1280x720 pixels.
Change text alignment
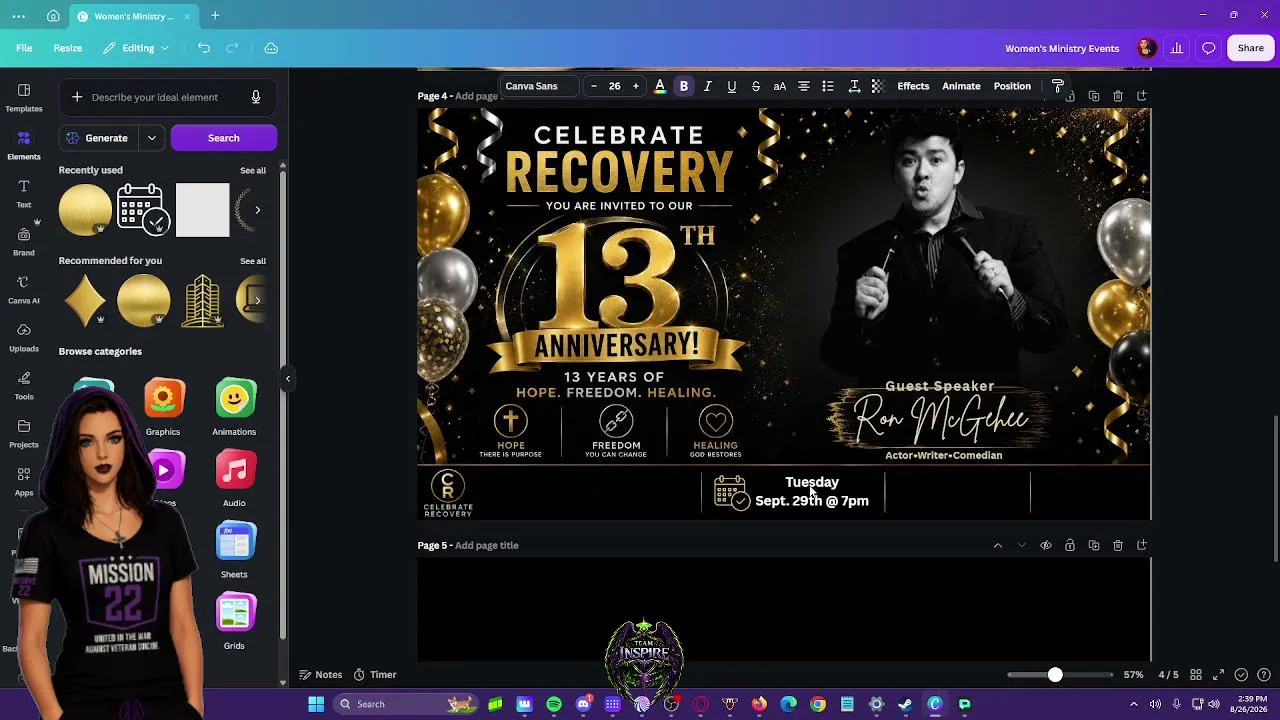coord(804,86)
